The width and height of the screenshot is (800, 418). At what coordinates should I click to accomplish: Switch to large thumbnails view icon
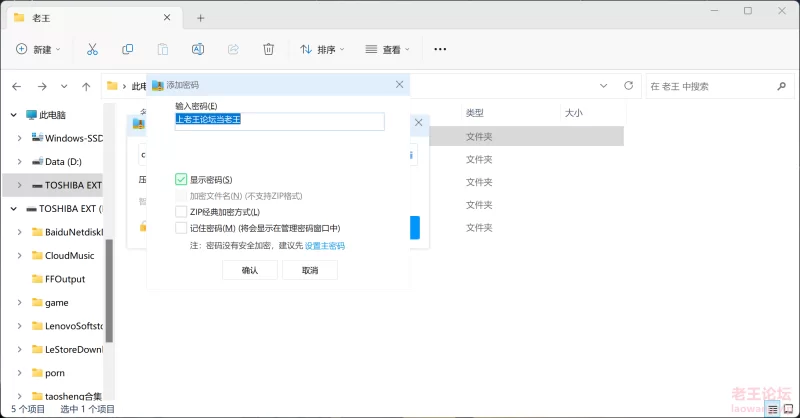[788, 409]
